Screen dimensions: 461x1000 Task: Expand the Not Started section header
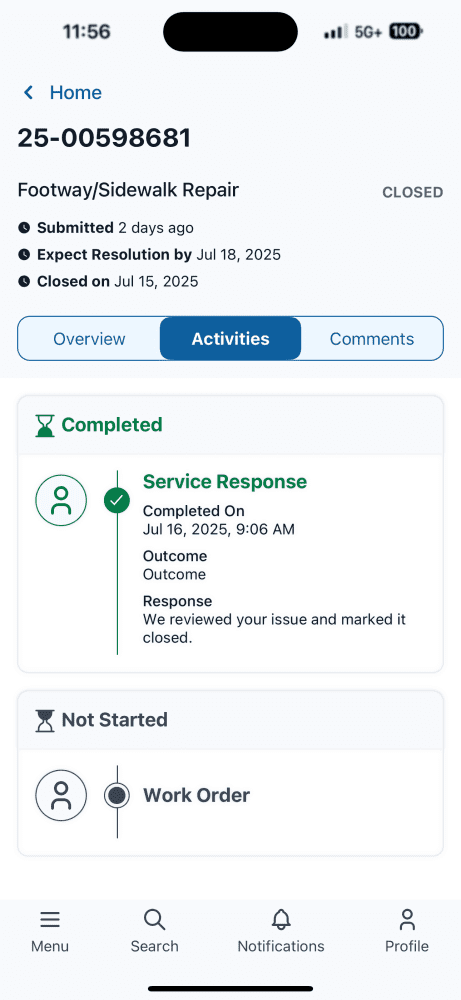(230, 720)
